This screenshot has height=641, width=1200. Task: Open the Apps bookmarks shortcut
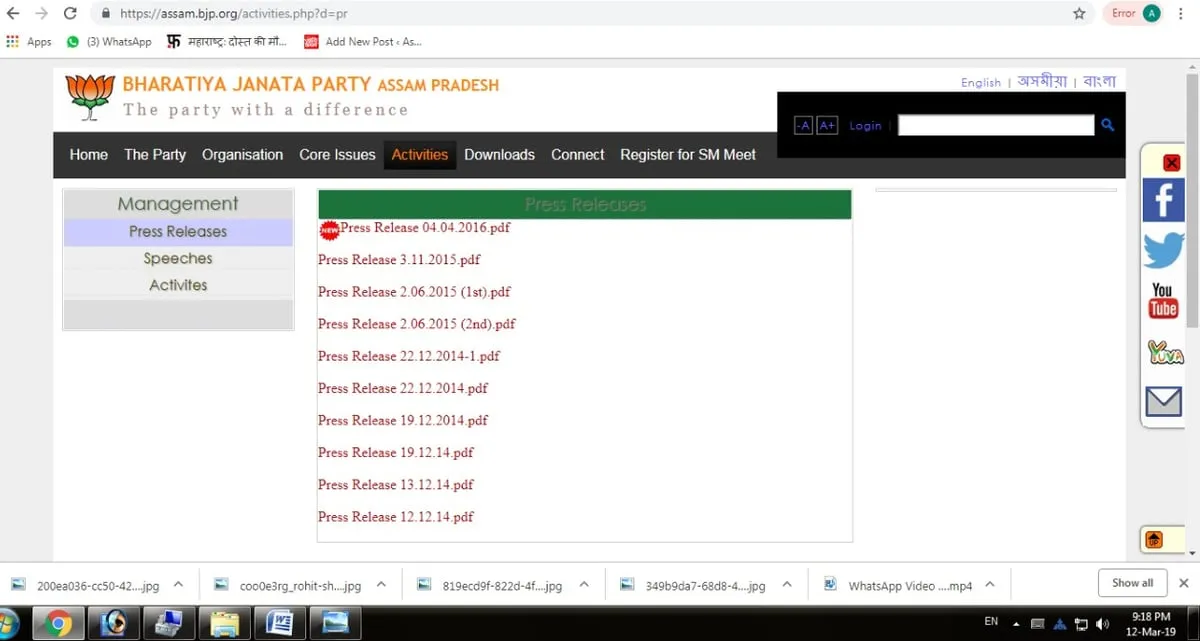coord(29,42)
